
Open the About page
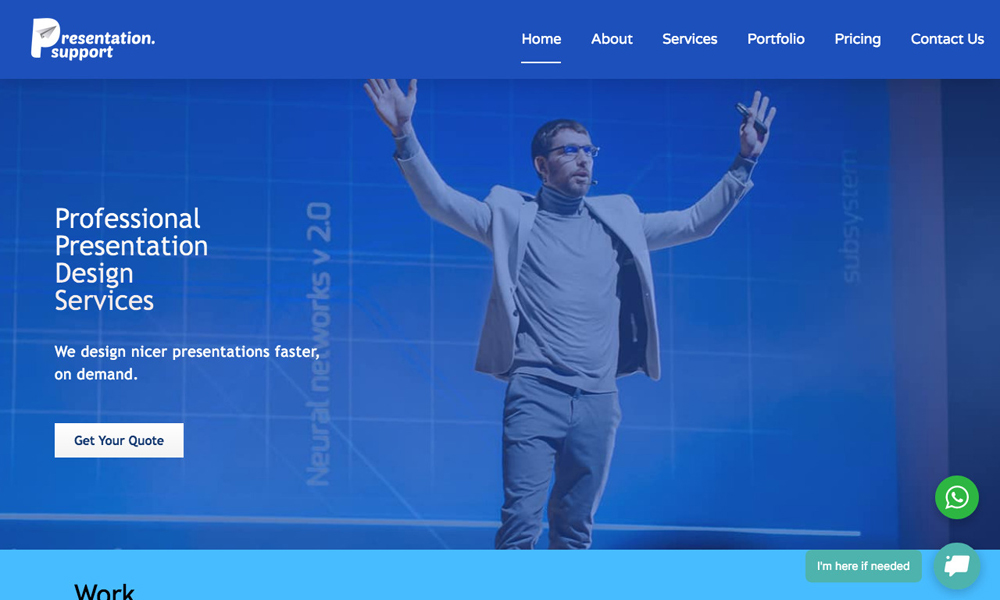pos(611,39)
